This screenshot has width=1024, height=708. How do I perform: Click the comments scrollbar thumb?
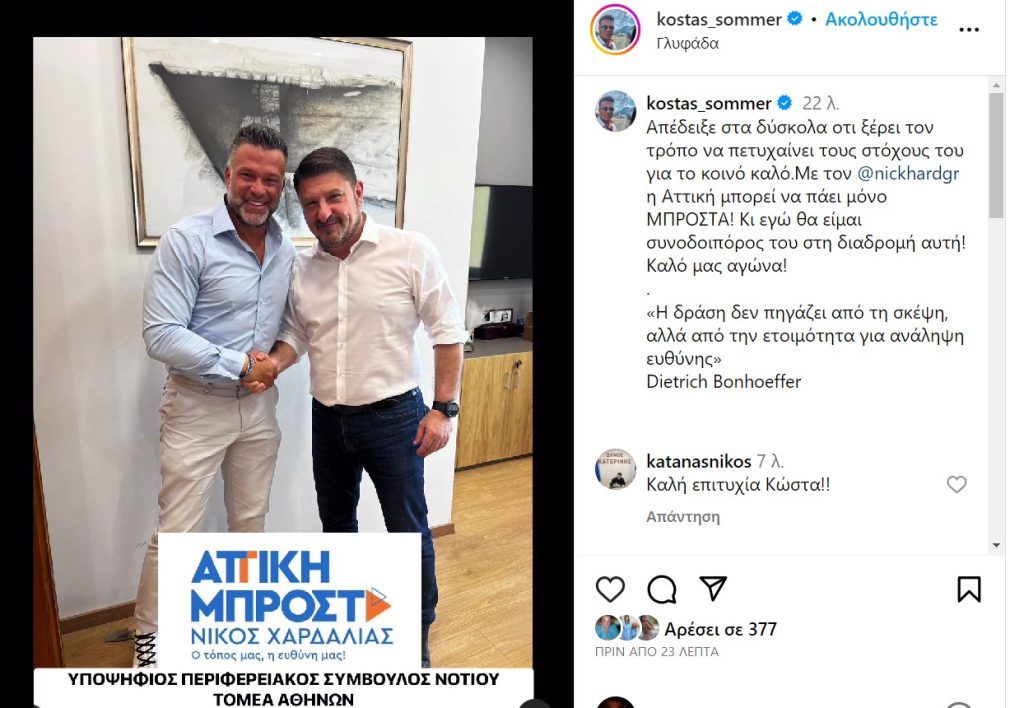pyautogui.click(x=996, y=155)
